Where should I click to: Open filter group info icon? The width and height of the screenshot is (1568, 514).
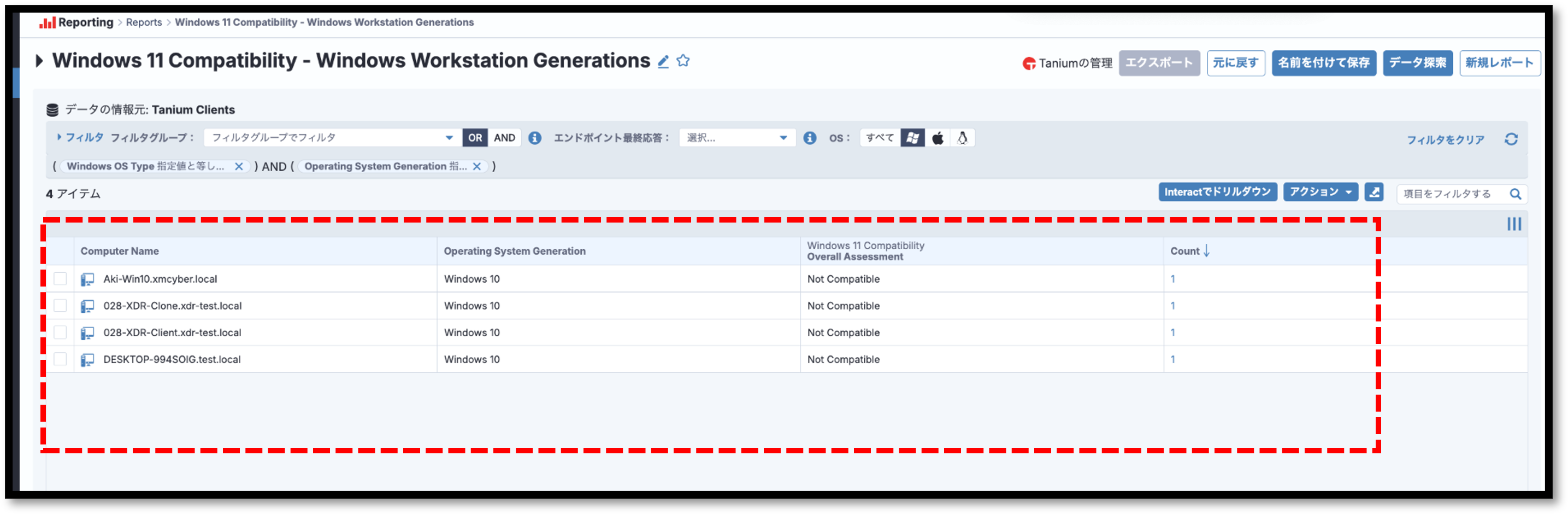534,138
